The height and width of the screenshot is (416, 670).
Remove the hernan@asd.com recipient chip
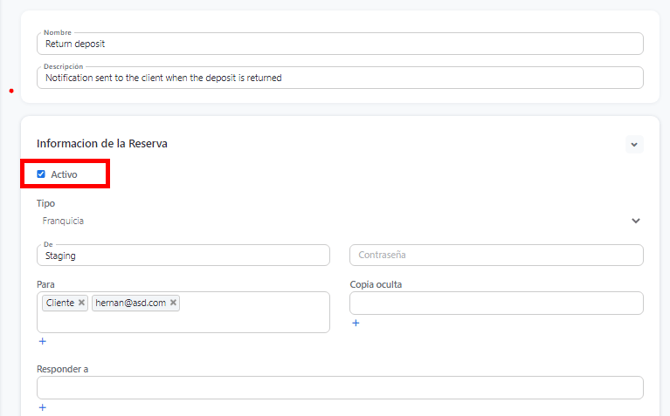click(173, 303)
